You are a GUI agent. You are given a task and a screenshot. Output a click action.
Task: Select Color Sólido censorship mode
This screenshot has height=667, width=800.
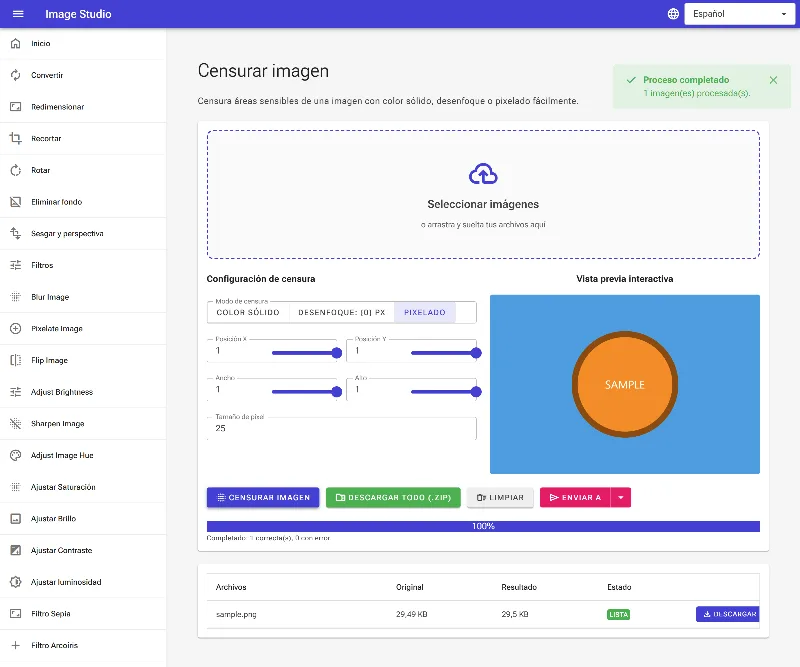248,312
